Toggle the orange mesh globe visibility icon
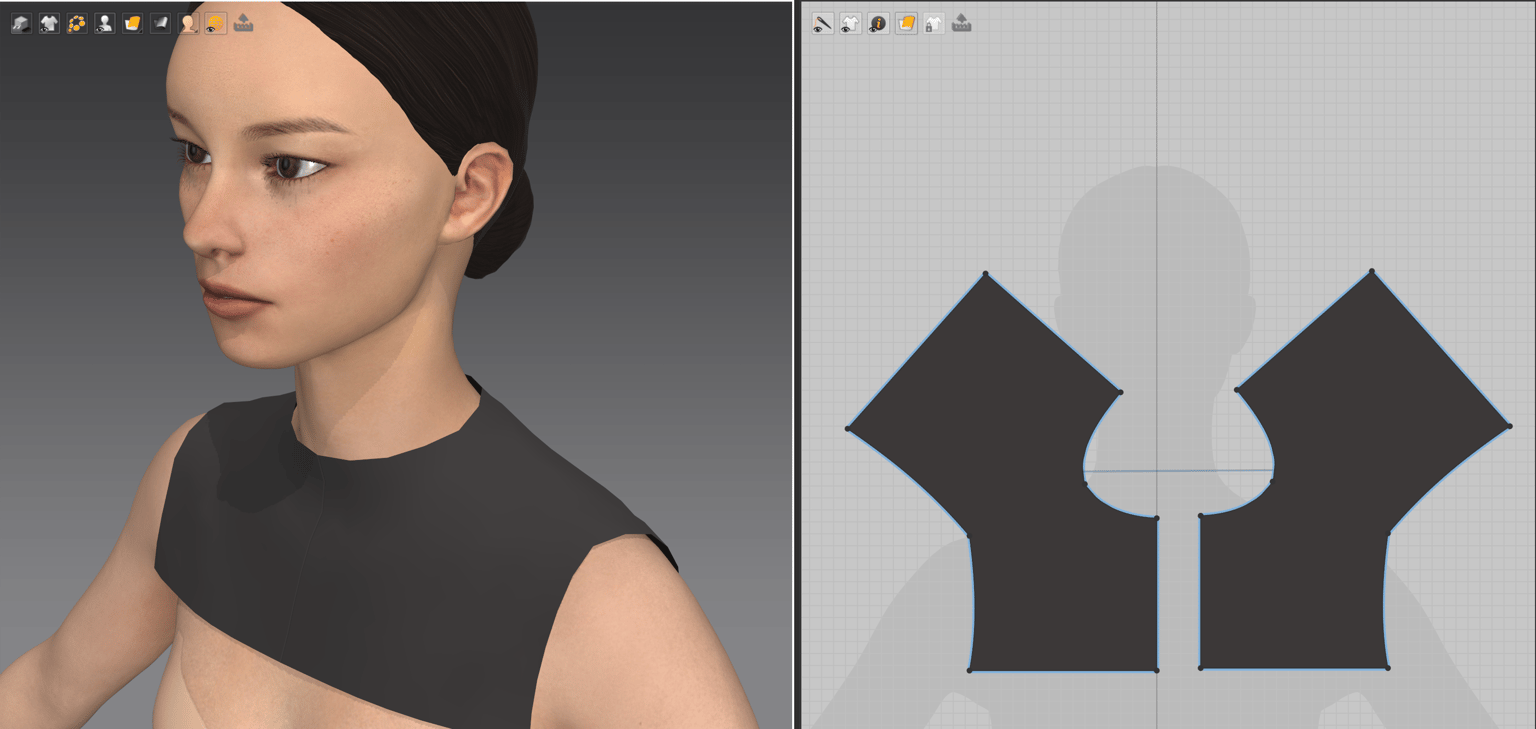This screenshot has width=1536, height=729. [x=215, y=23]
